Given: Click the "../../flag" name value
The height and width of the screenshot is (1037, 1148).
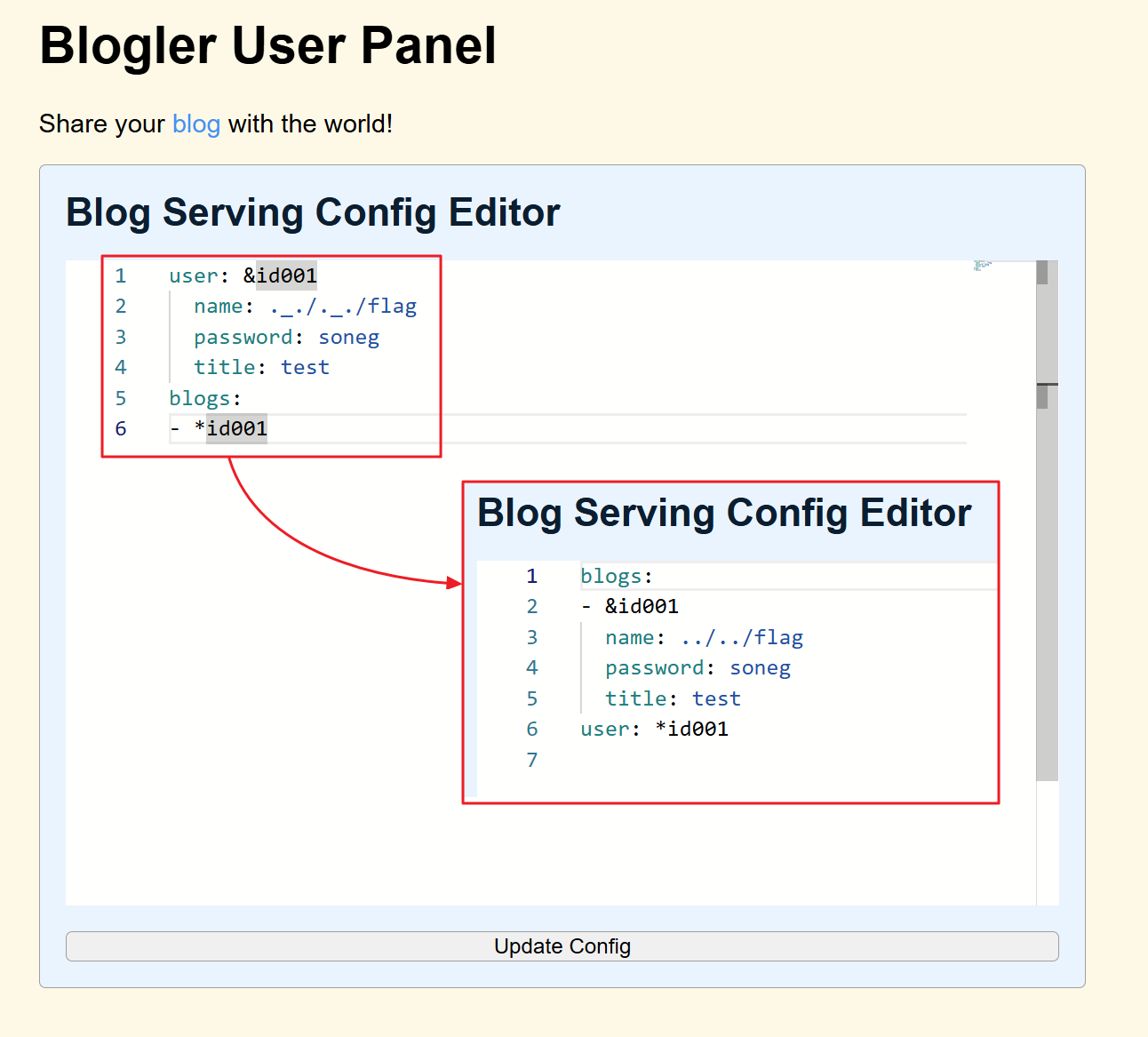Looking at the screenshot, I should (x=742, y=638).
